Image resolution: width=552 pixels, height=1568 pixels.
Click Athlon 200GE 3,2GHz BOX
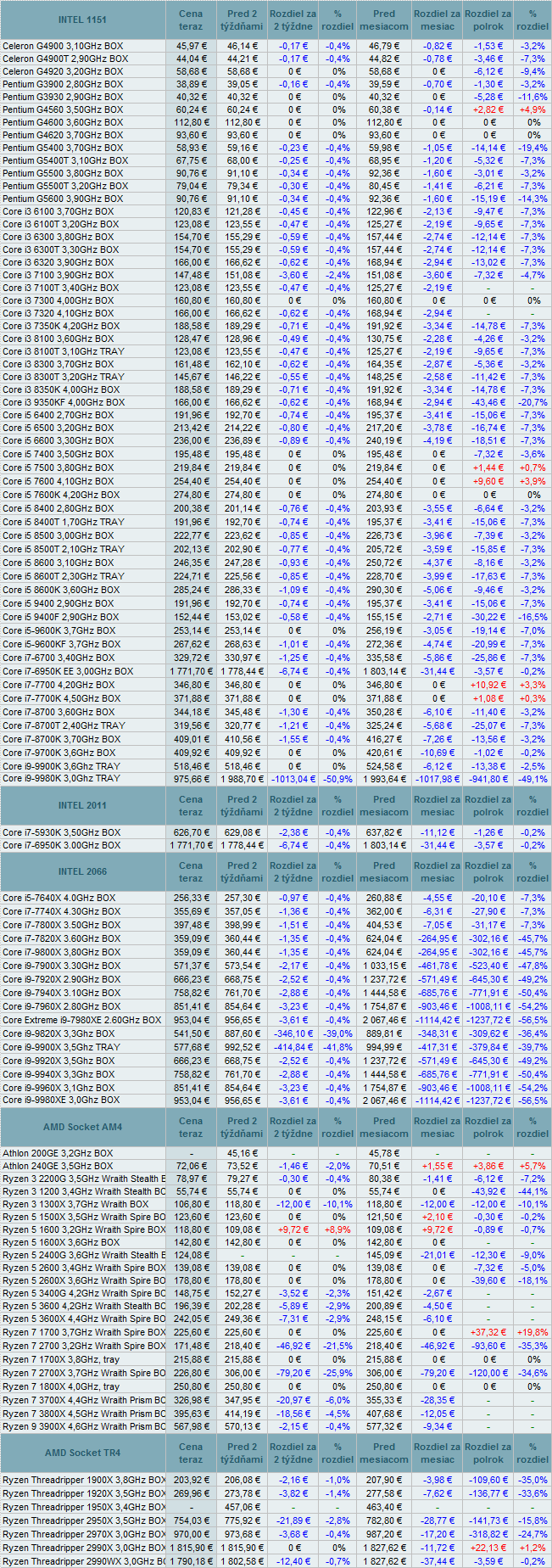(58, 1153)
